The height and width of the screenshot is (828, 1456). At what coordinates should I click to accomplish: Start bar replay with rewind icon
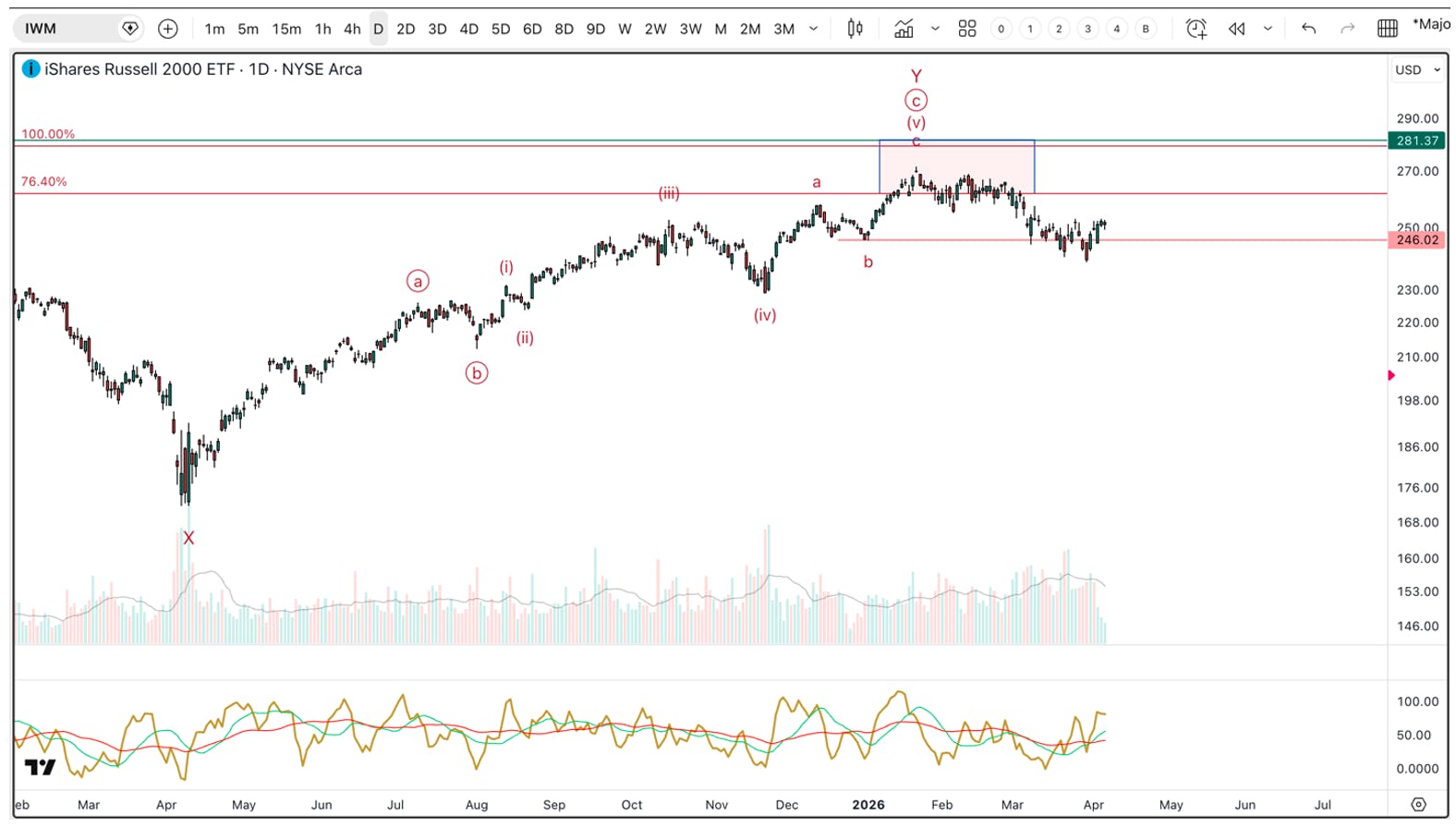point(1236,29)
